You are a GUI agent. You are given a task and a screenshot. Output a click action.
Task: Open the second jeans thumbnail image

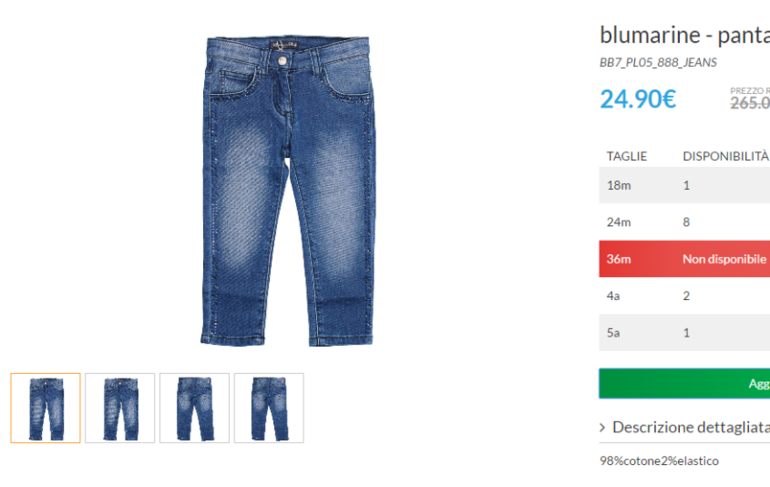120,408
